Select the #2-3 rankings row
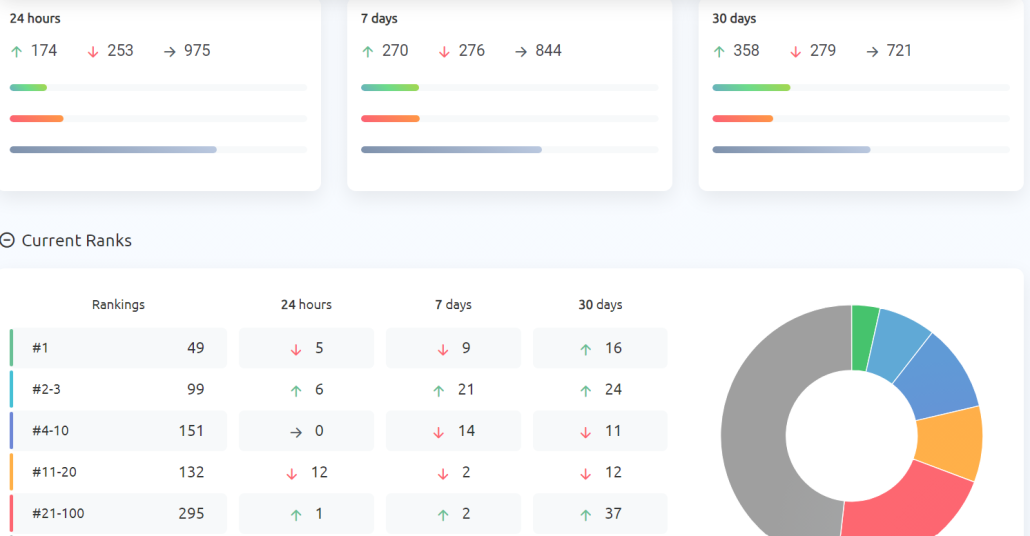The height and width of the screenshot is (536, 1030). point(118,390)
